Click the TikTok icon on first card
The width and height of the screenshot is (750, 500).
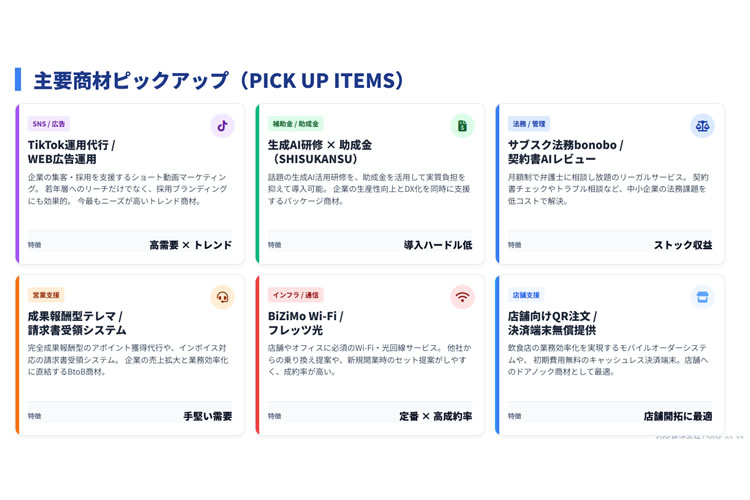(222, 126)
